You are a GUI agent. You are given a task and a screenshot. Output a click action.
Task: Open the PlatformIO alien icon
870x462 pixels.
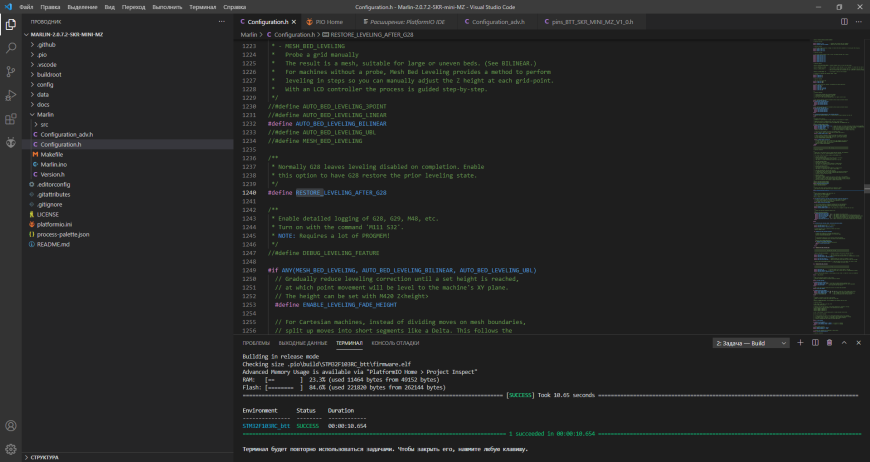[x=11, y=143]
